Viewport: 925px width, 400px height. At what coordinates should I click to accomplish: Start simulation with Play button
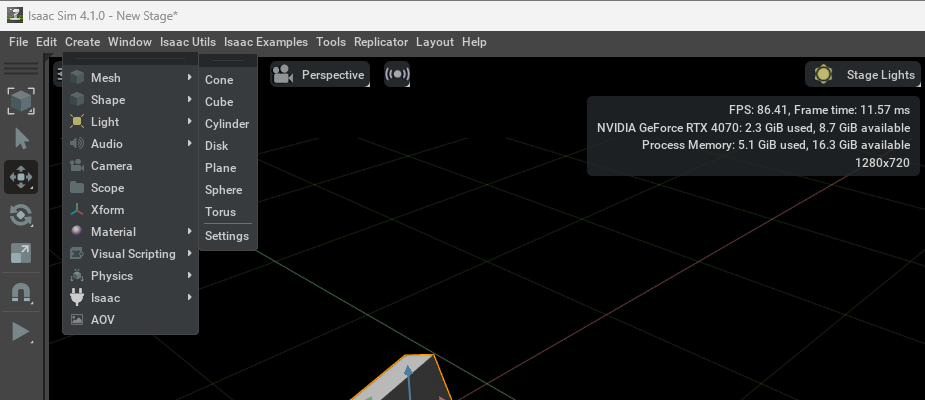click(x=21, y=332)
